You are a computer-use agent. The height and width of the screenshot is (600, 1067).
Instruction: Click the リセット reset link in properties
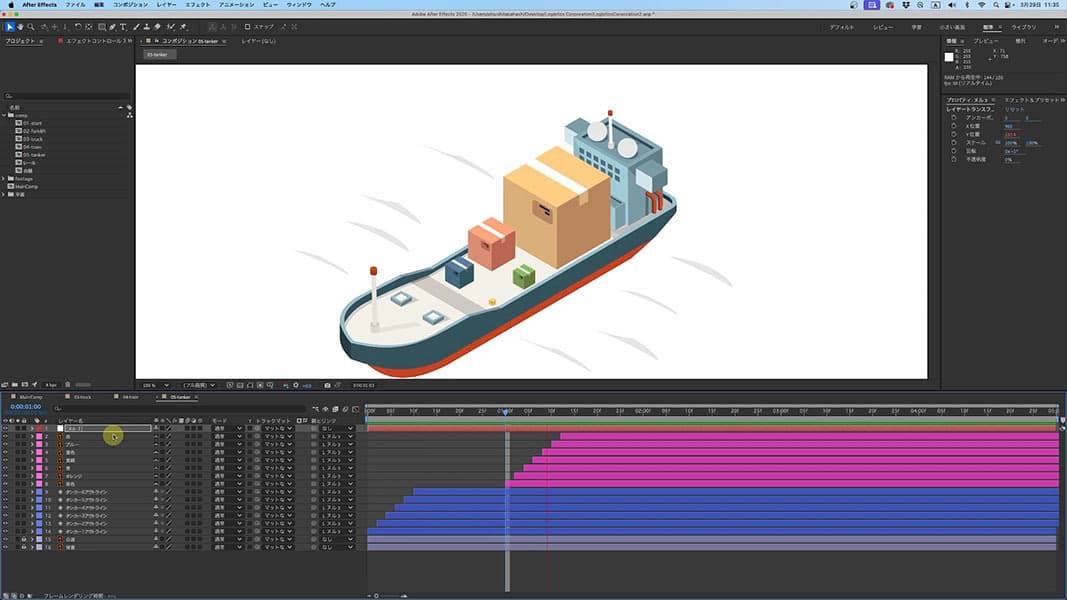[1014, 109]
